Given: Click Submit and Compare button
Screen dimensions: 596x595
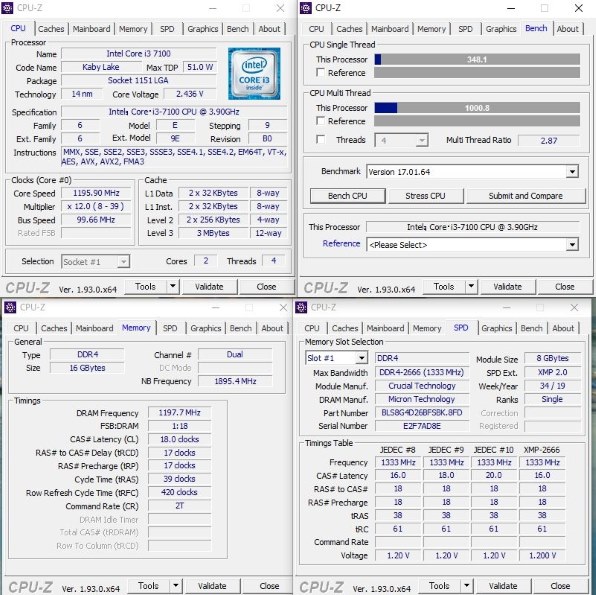Looking at the screenshot, I should pyautogui.click(x=526, y=196).
